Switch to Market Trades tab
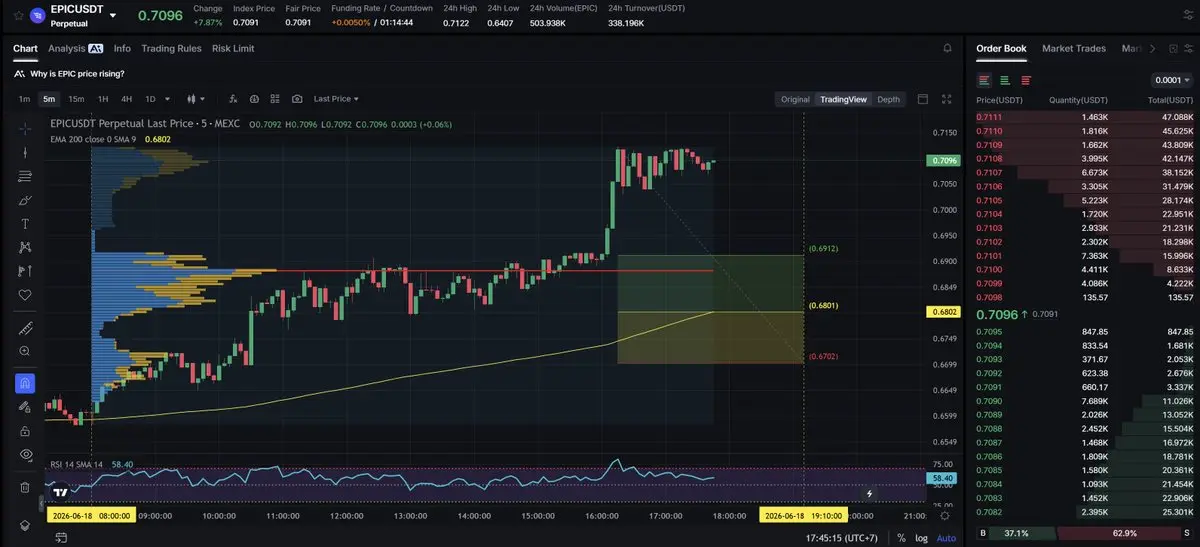Screen dimensions: 1200x547 click(1074, 48)
